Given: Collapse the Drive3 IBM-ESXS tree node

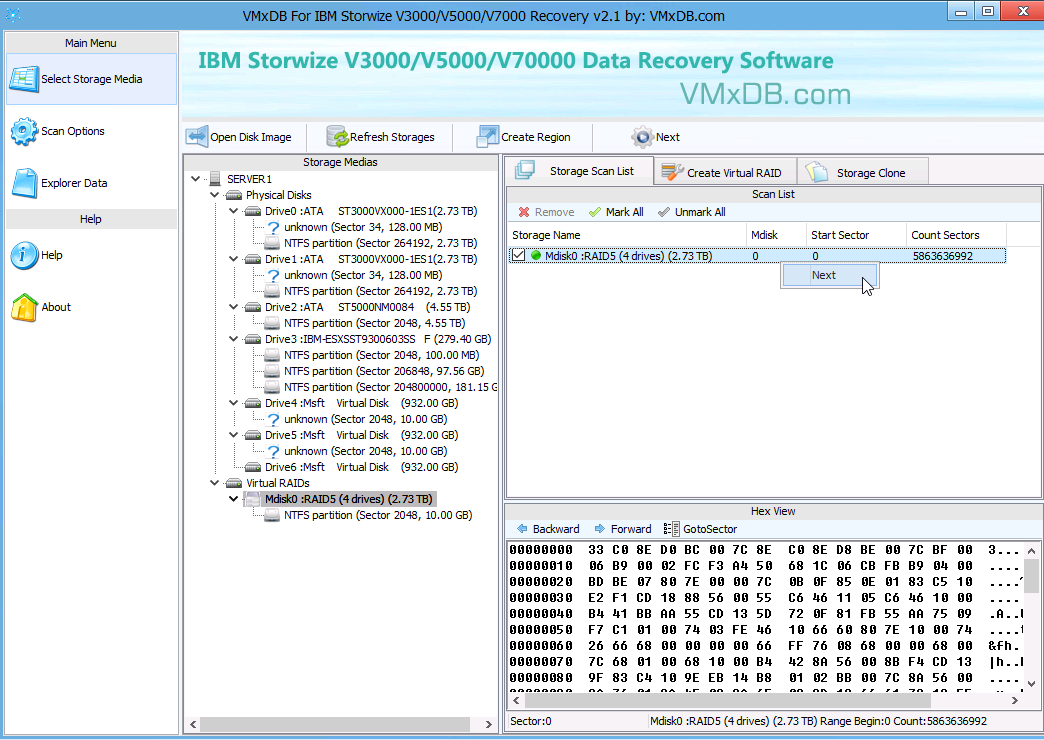Looking at the screenshot, I should pos(234,339).
